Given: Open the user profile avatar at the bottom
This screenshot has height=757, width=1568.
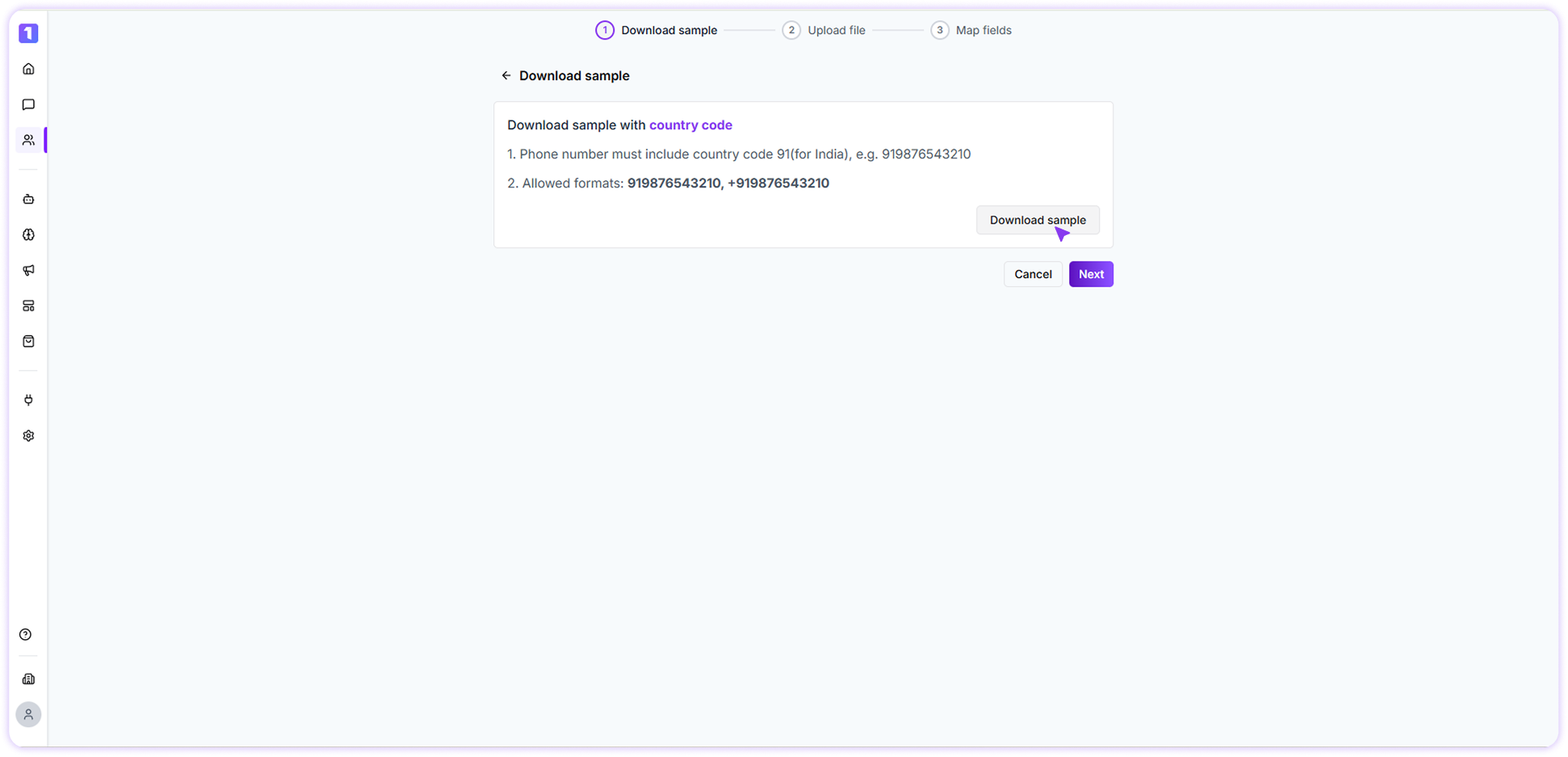Looking at the screenshot, I should coord(28,714).
